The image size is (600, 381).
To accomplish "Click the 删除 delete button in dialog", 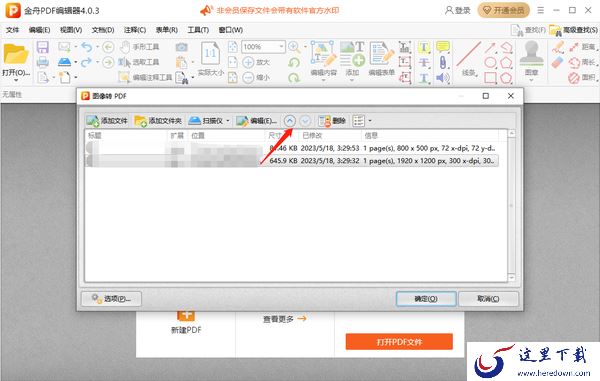I will [332, 121].
